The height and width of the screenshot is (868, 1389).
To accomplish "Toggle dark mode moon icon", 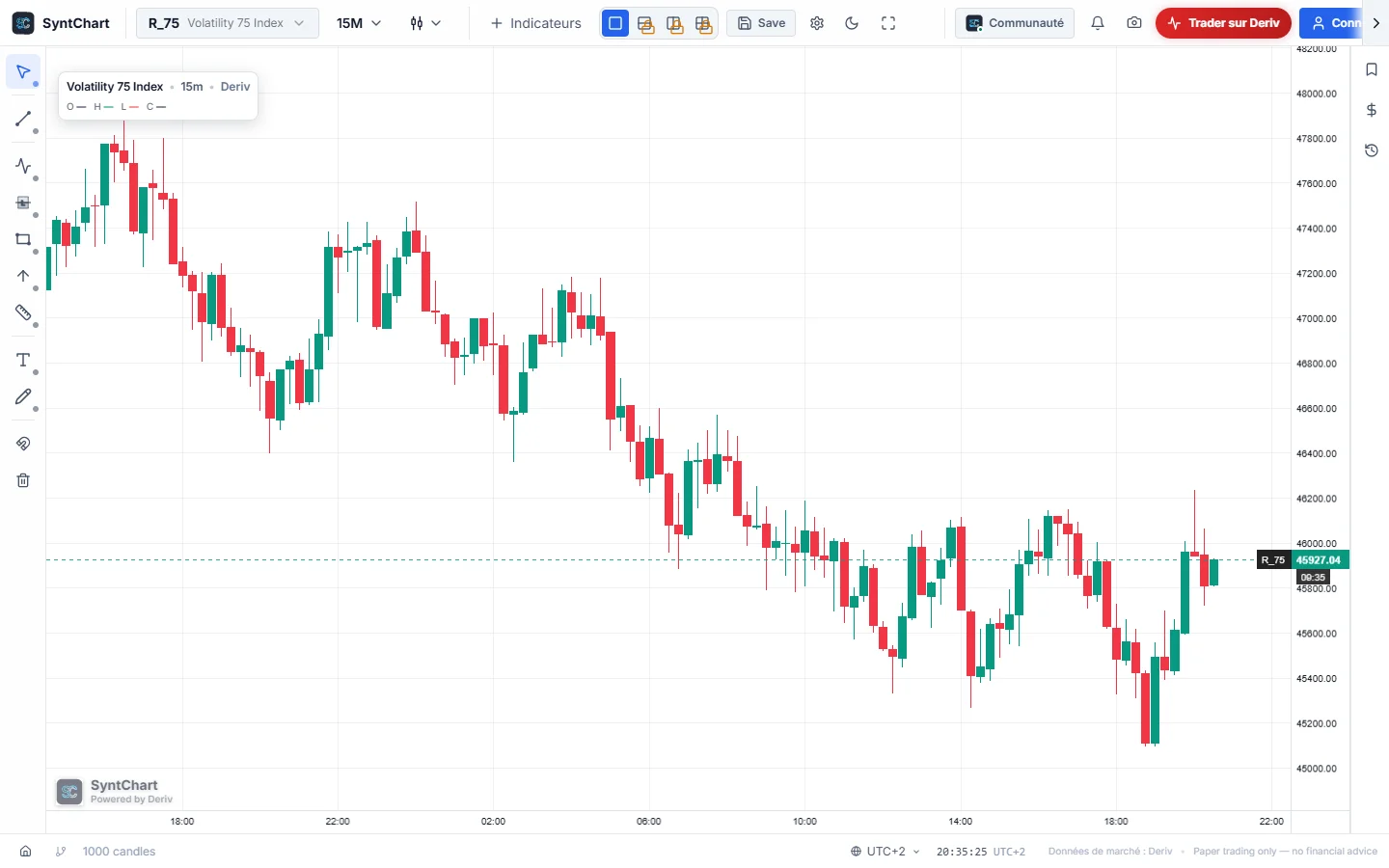I will (852, 23).
